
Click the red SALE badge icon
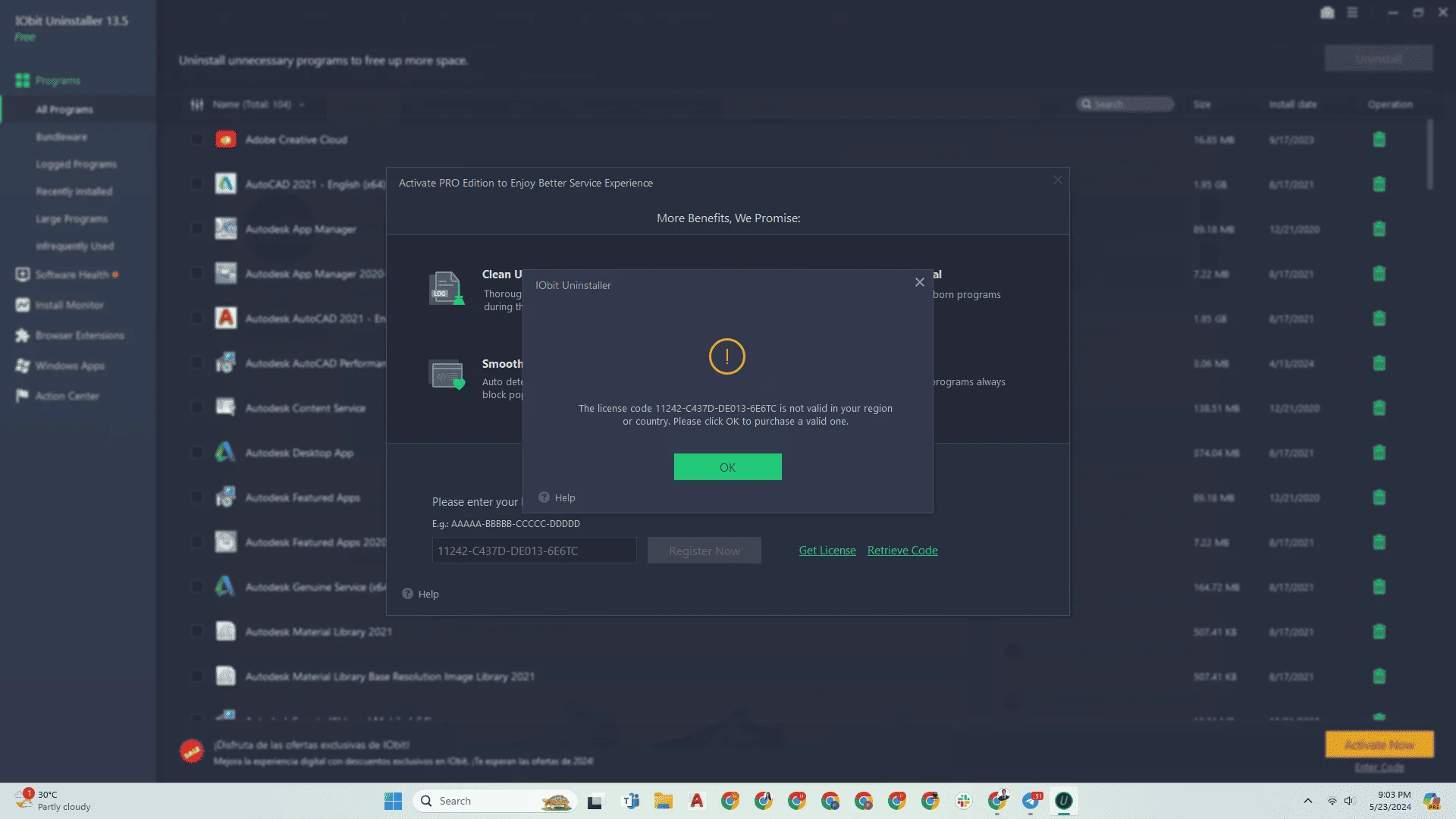click(x=192, y=752)
